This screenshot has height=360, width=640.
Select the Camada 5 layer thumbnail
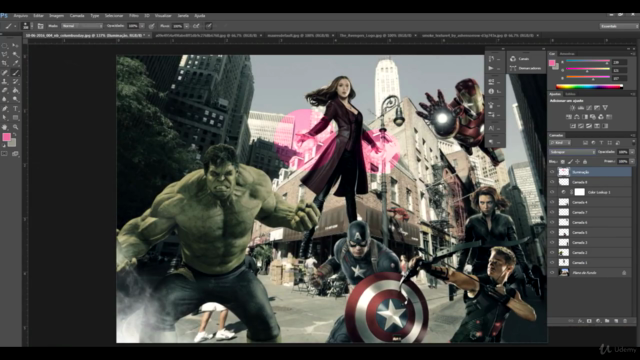coord(564,232)
